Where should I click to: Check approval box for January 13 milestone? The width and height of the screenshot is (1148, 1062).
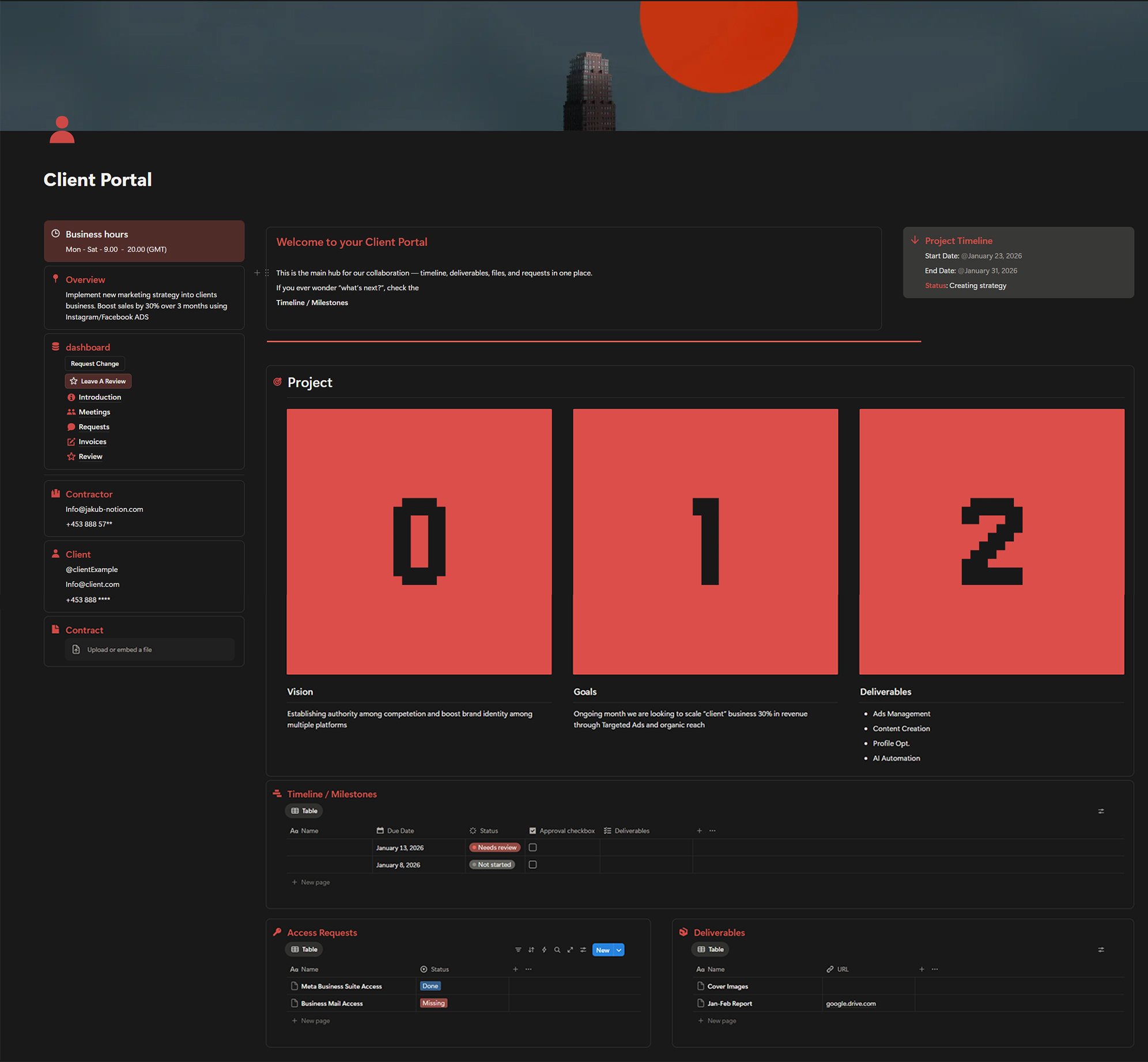(x=533, y=848)
